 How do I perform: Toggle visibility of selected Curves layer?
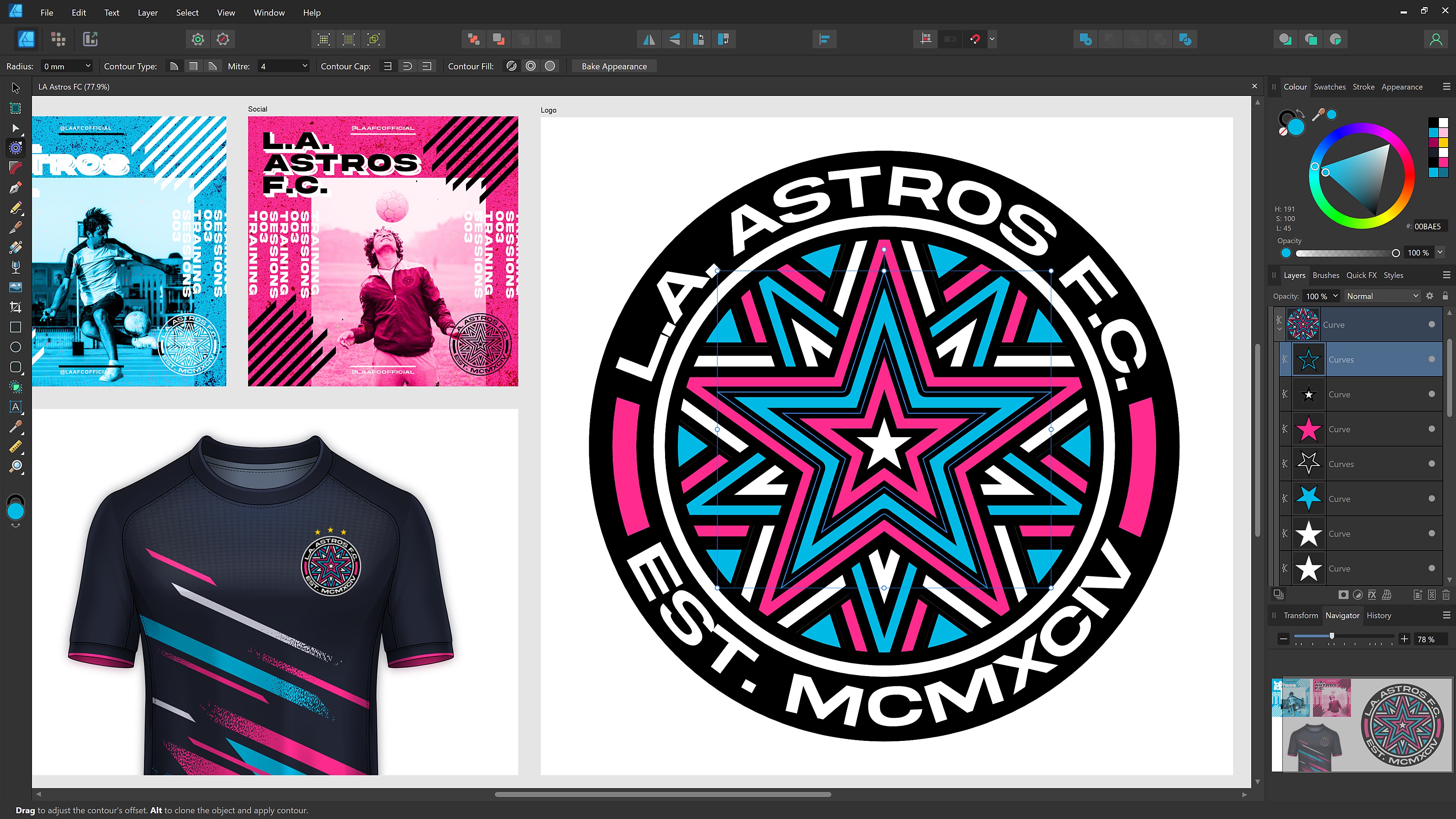coord(1432,359)
